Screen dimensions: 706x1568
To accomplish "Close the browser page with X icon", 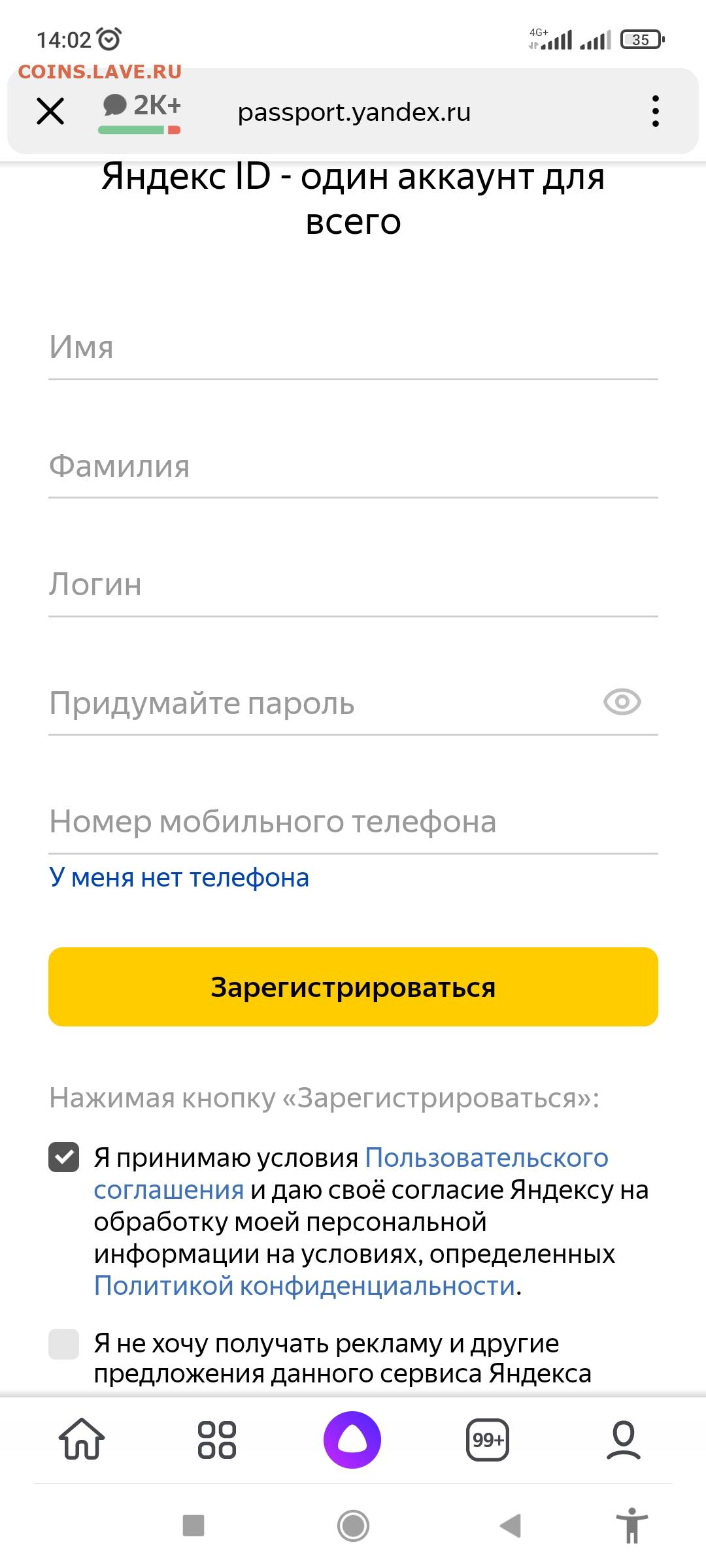I will pyautogui.click(x=50, y=111).
